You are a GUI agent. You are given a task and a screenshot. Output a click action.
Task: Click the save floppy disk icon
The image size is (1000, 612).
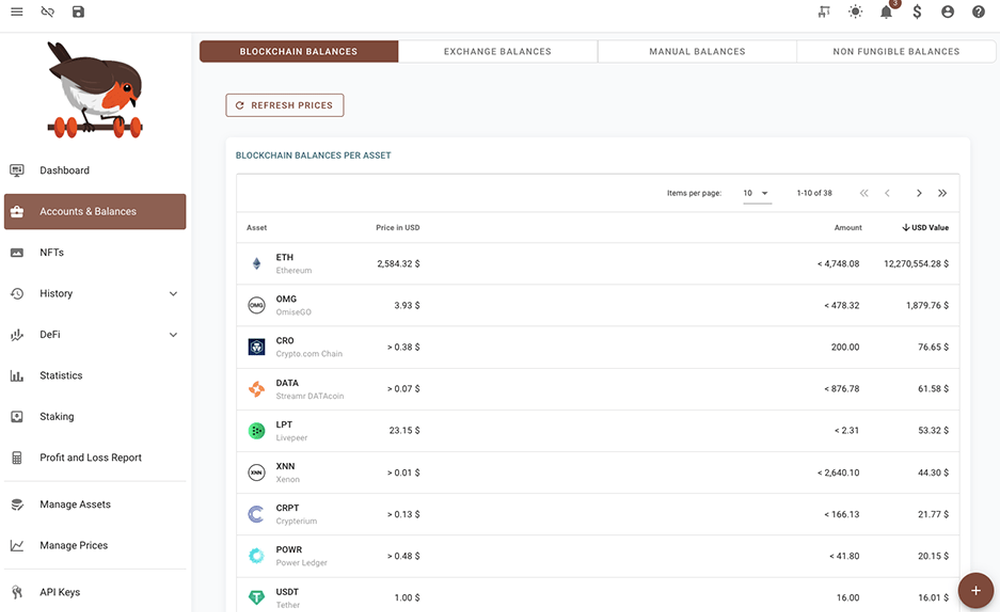point(78,11)
